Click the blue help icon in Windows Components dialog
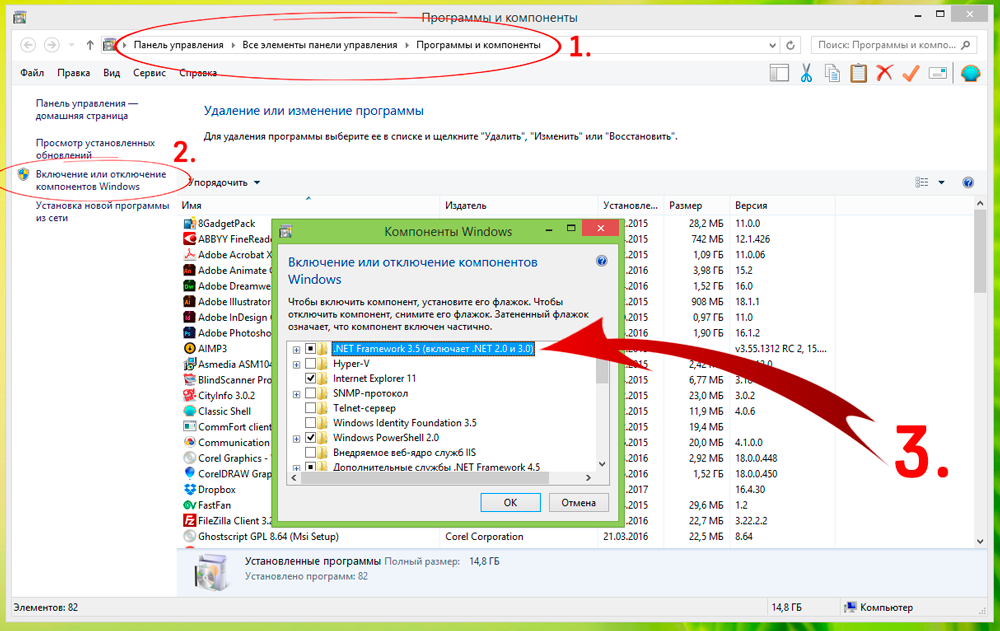Screen dimensions: 1000x631 [x=601, y=261]
